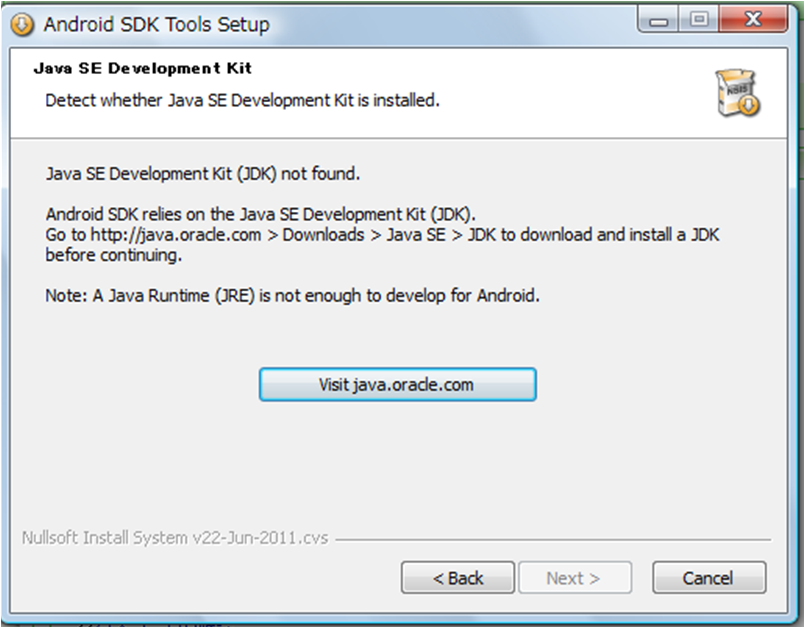Minimize the Android SDK Tools Setup window
The height and width of the screenshot is (628, 805).
point(659,20)
